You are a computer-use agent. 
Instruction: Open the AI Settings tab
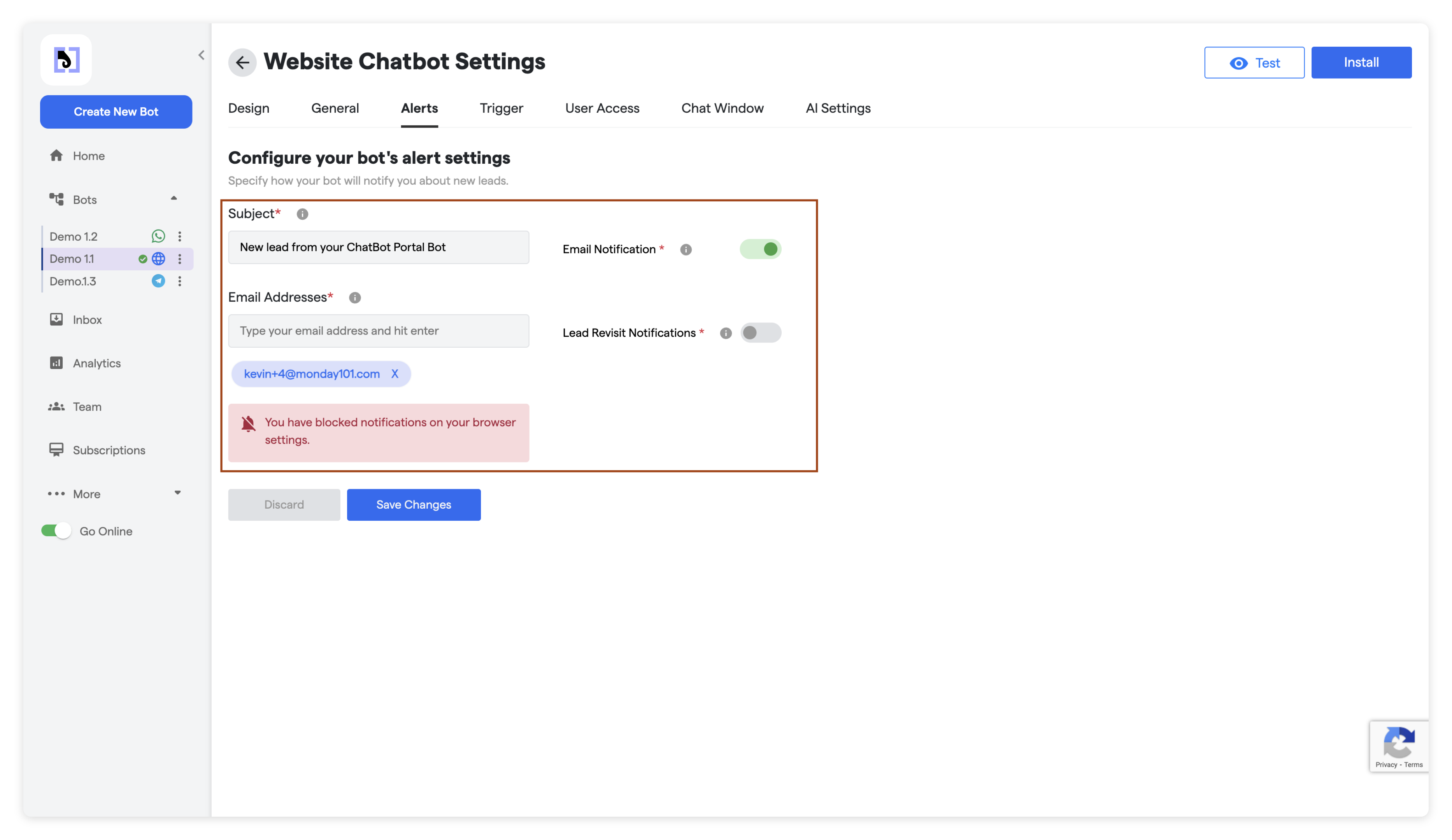[837, 108]
